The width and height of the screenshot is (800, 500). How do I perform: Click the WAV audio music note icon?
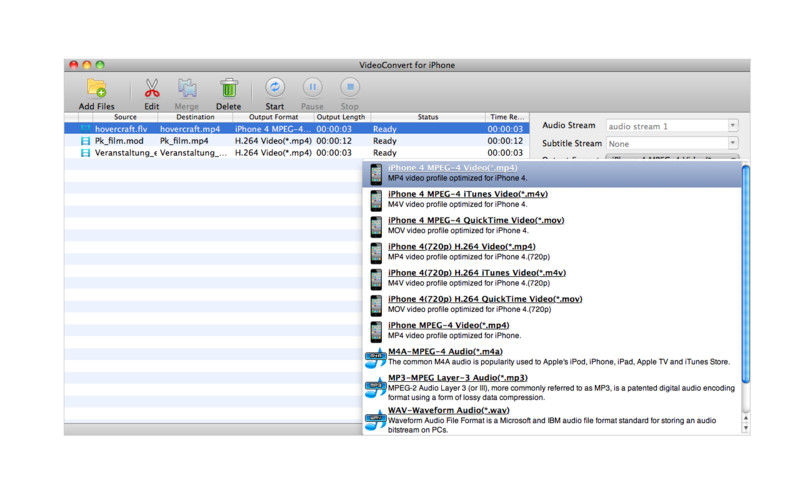[375, 420]
